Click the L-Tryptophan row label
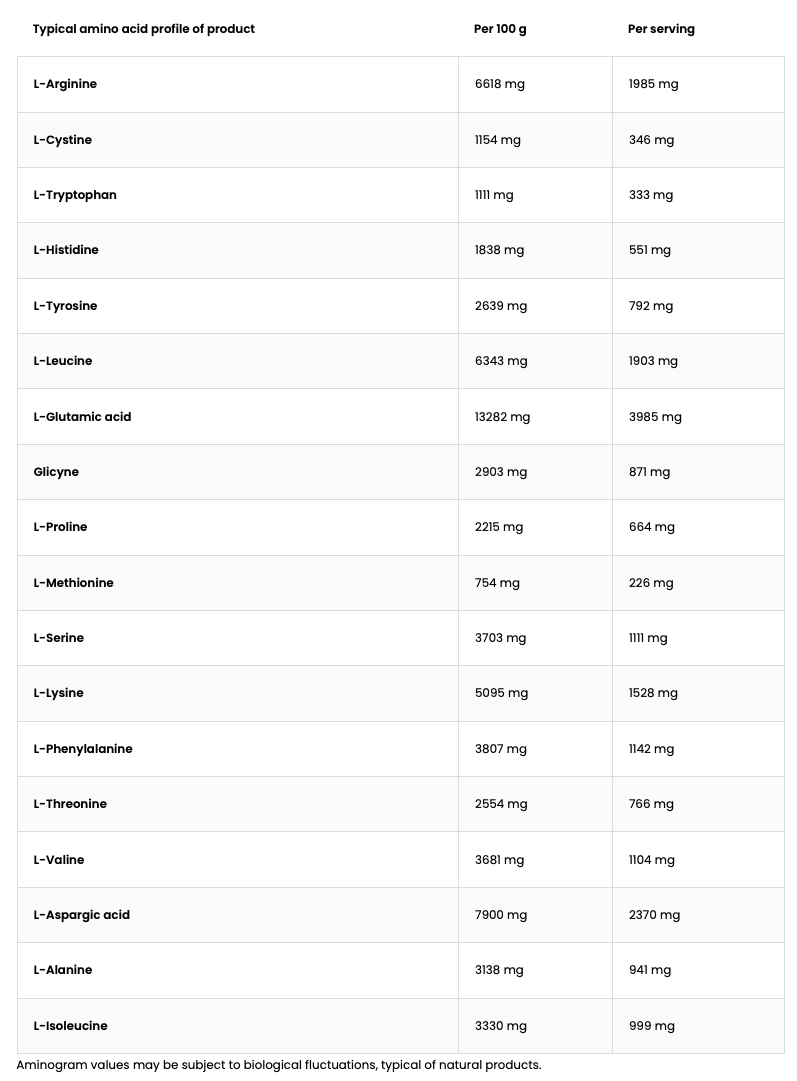Image resolution: width=797 pixels, height=1081 pixels. point(75,195)
